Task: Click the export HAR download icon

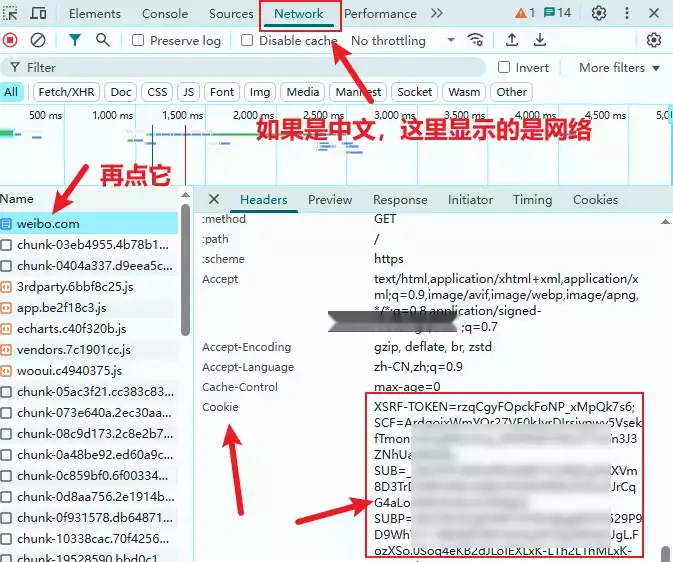Action: 540,40
